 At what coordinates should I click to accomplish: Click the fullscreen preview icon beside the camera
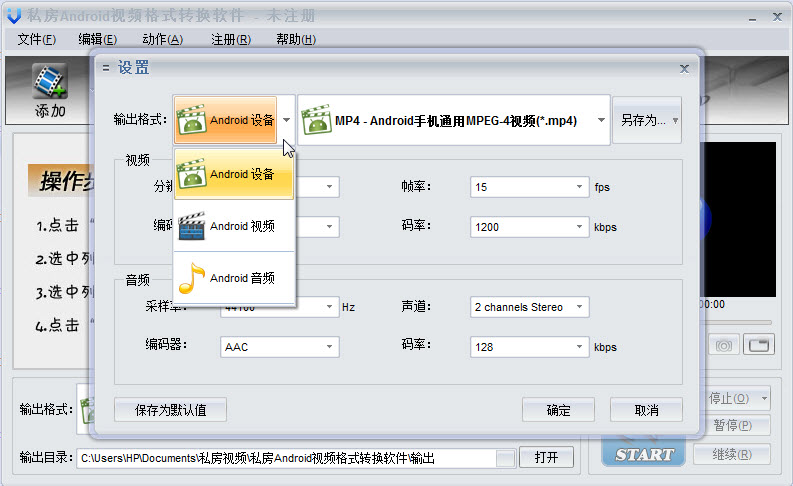759,345
